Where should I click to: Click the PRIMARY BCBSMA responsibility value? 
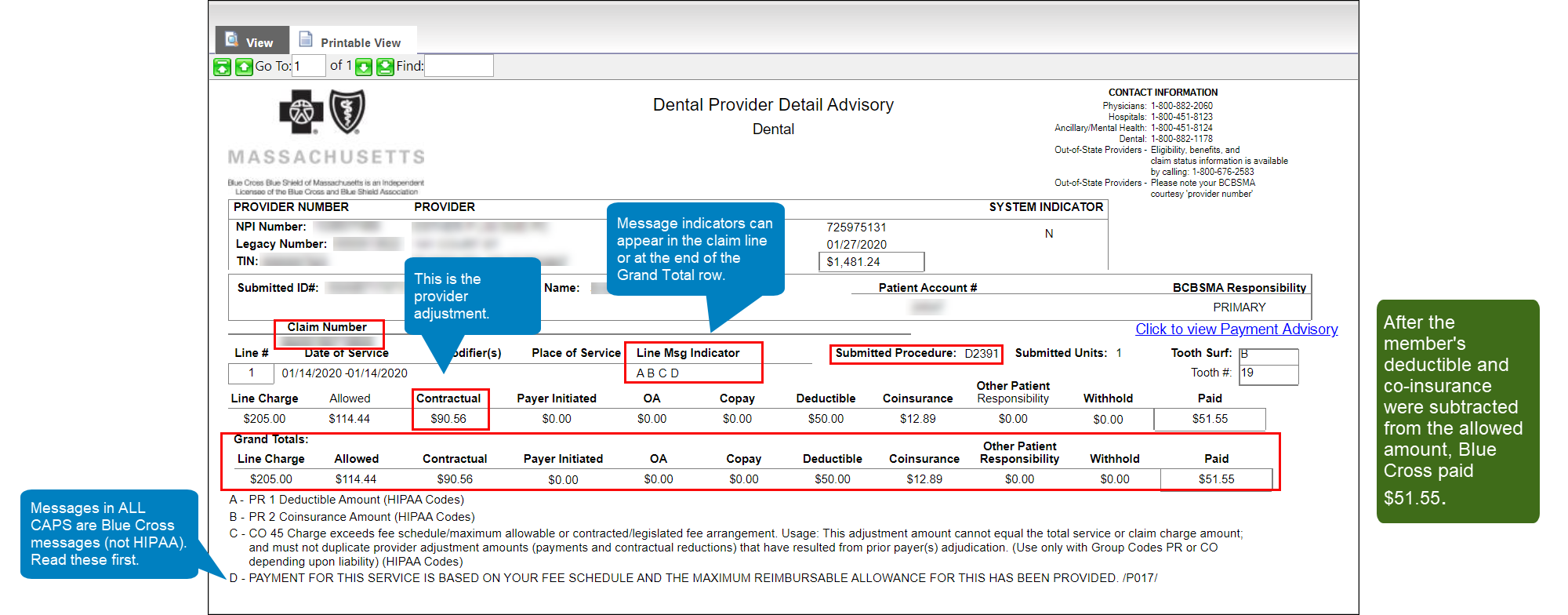pos(1240,307)
